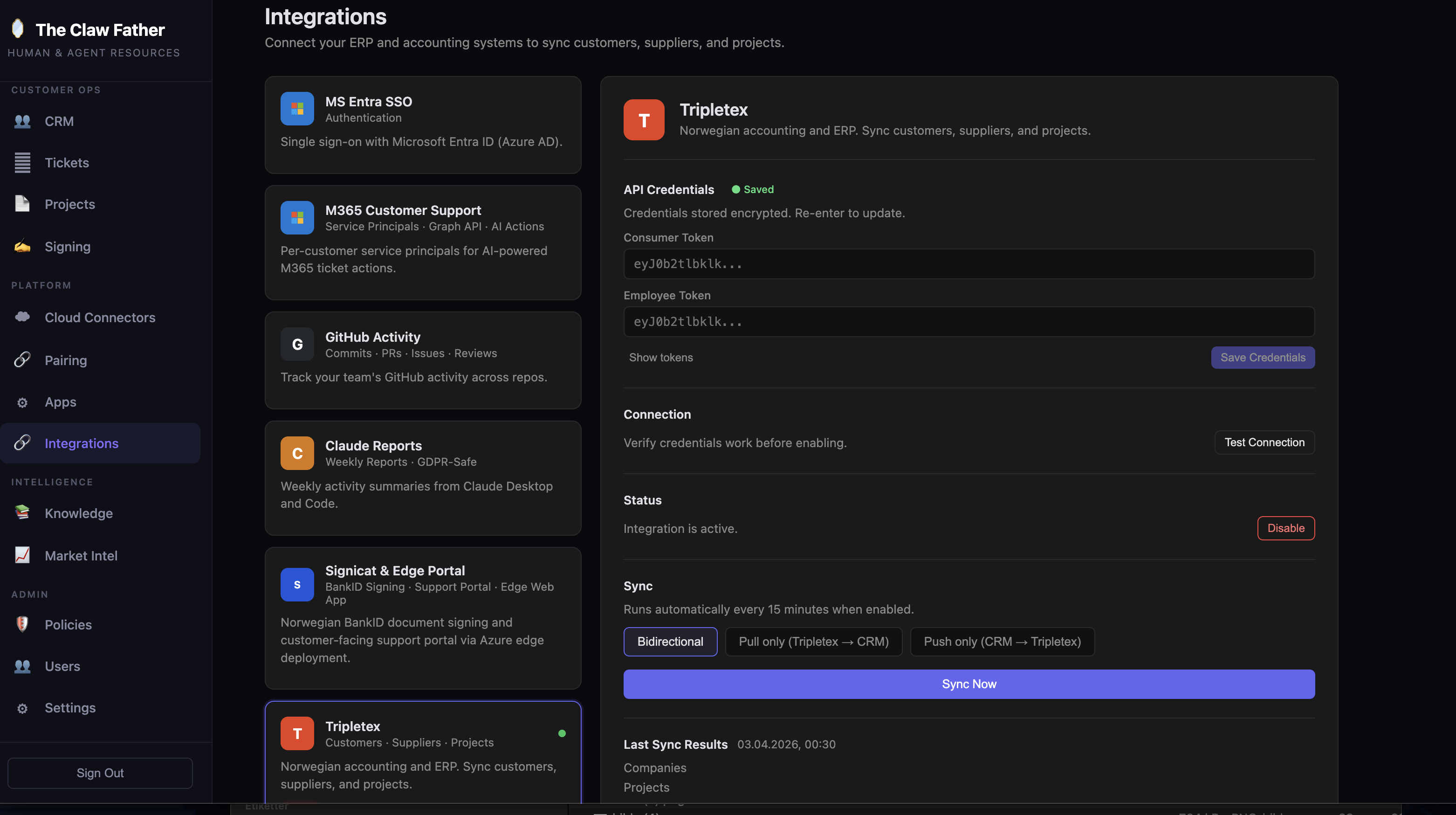Click the Policies shield icon

point(23,624)
